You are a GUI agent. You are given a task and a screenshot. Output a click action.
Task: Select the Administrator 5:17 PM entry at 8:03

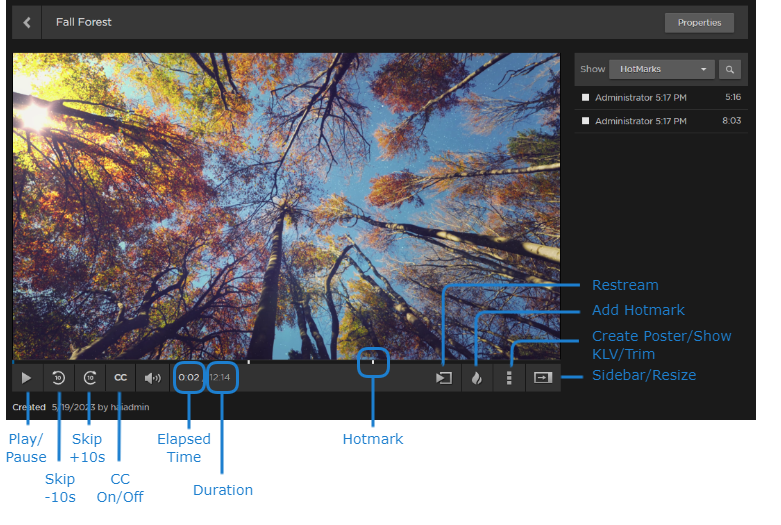[640, 121]
